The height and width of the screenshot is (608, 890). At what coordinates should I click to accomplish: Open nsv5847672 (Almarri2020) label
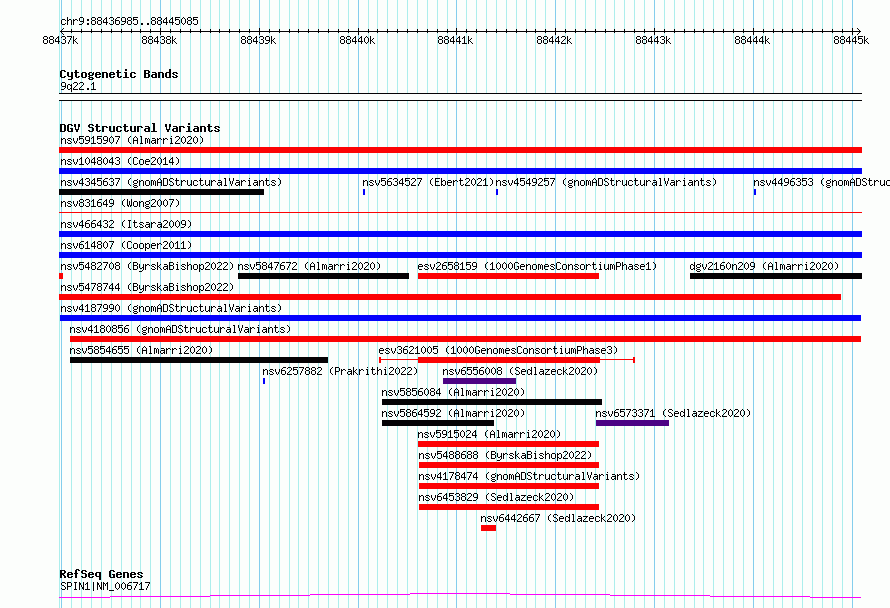coord(309,266)
